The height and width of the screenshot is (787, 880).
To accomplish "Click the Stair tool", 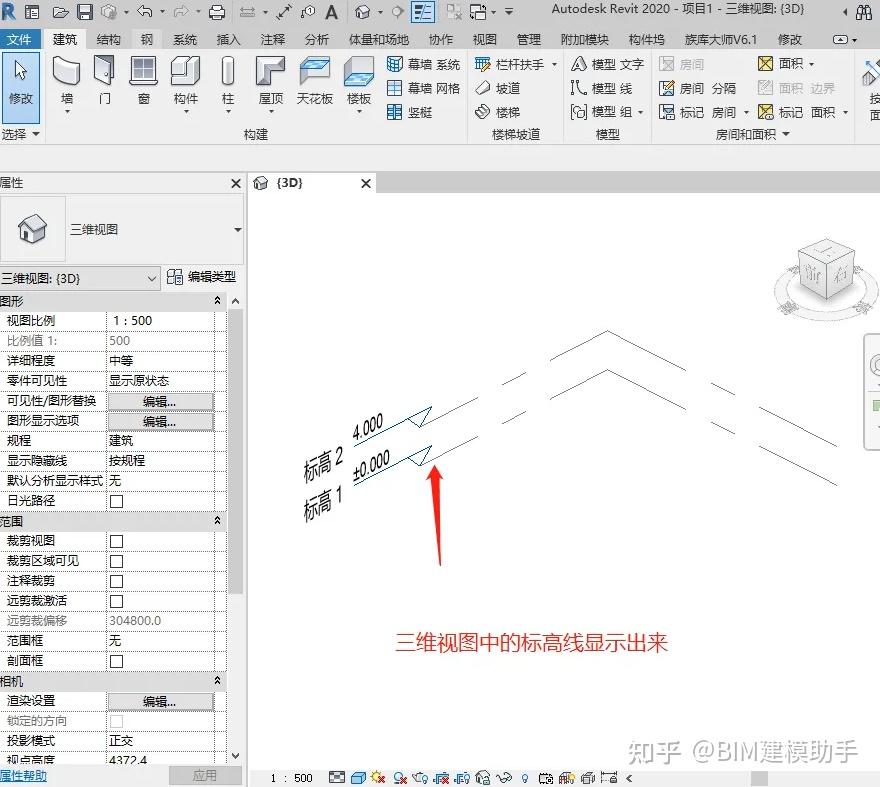I will 498,112.
